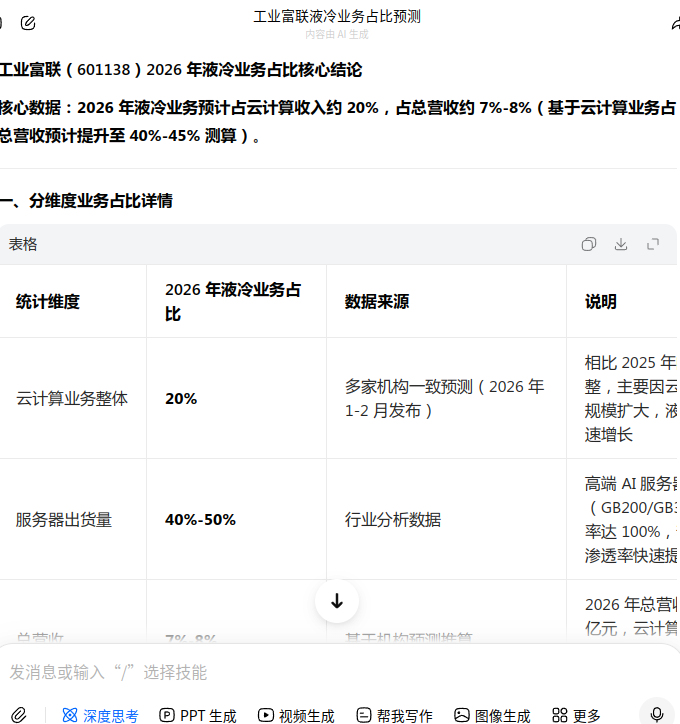This screenshot has width=680, height=724.
Task: Jump to bottom with the down arrow button
Action: coord(337,601)
